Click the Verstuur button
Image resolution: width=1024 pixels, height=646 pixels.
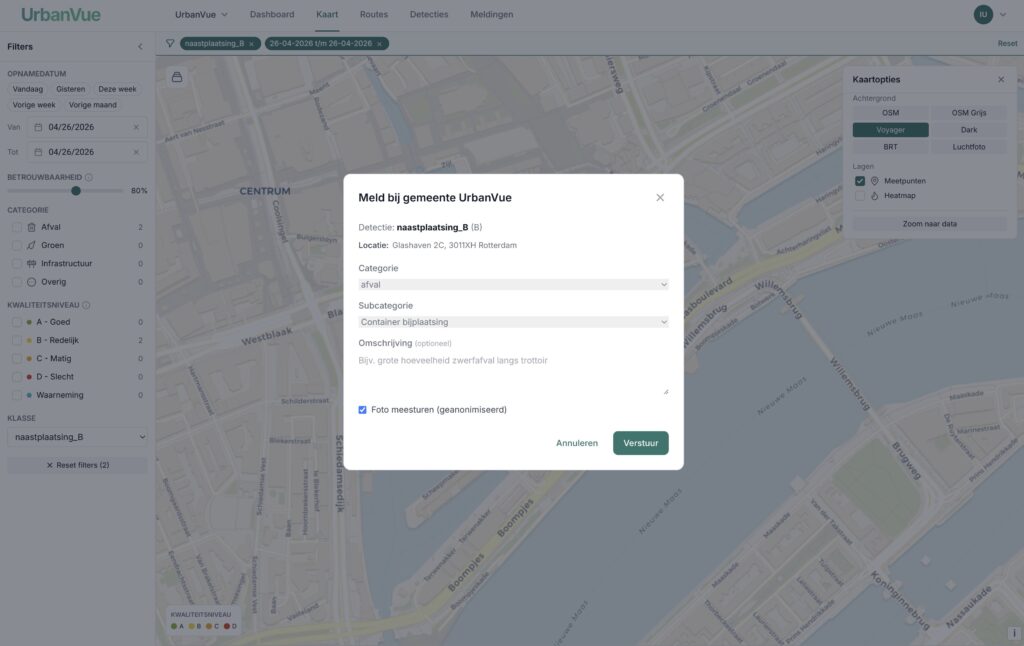(641, 443)
